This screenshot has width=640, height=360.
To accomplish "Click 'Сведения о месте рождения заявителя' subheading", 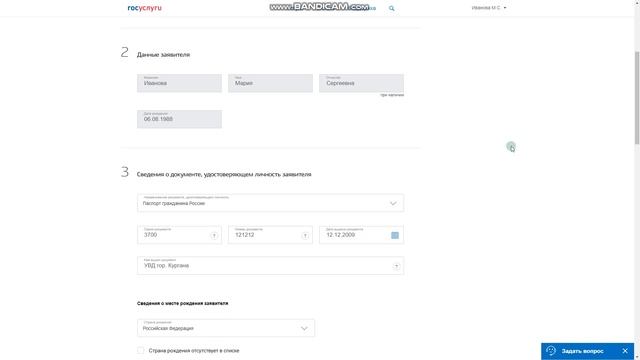I will click(x=182, y=303).
